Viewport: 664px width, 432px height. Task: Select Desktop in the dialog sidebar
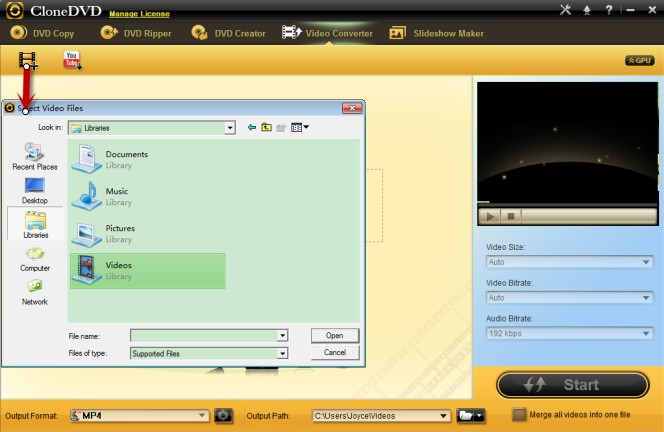coord(35,191)
